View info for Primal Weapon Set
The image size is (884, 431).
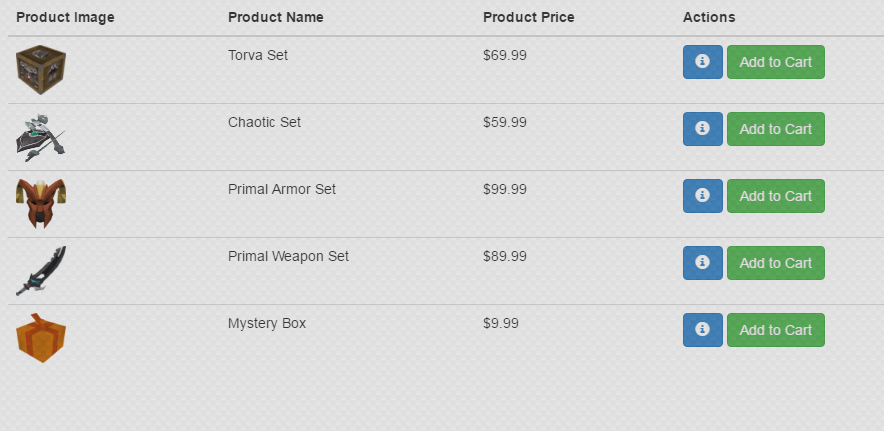702,263
